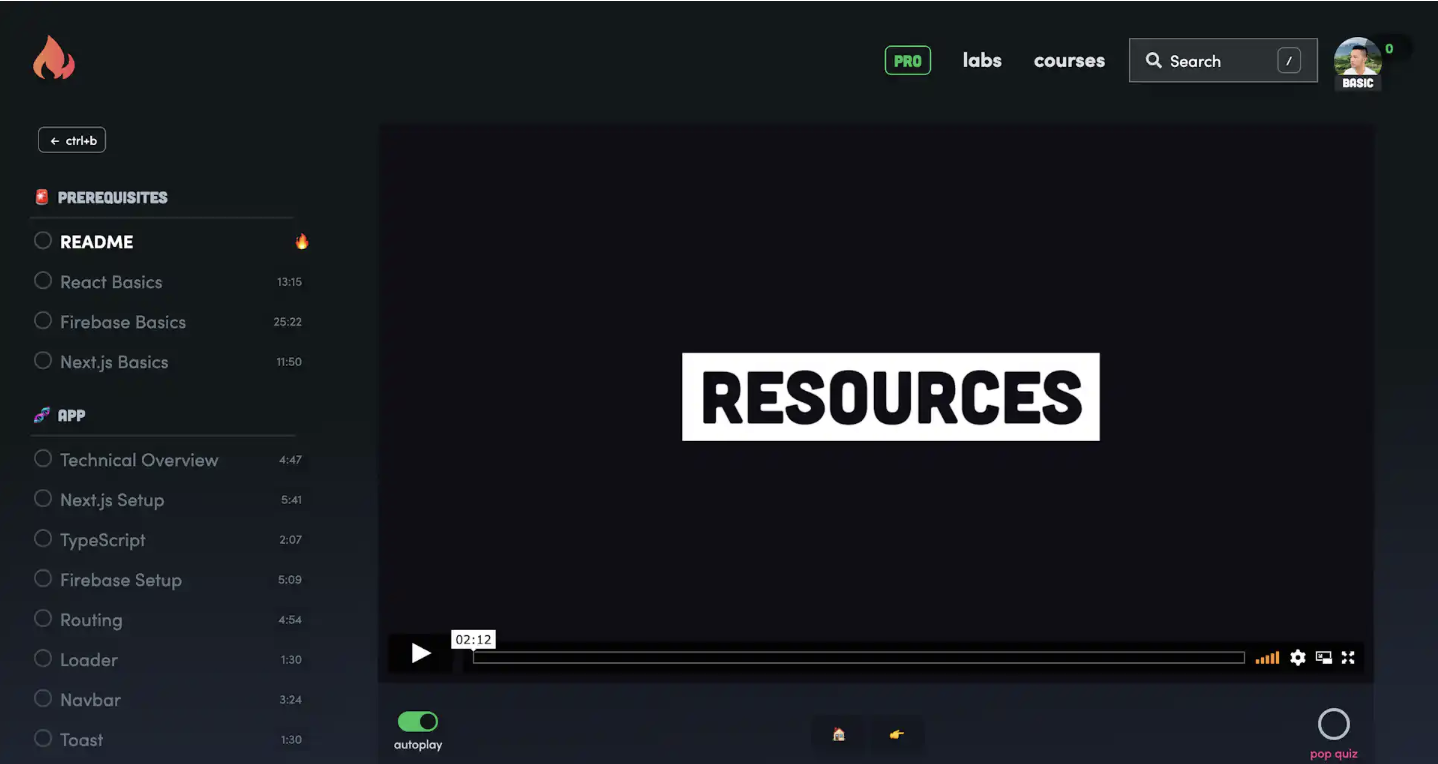Mark React Basics circle complete
The height and width of the screenshot is (764, 1438).
(43, 280)
